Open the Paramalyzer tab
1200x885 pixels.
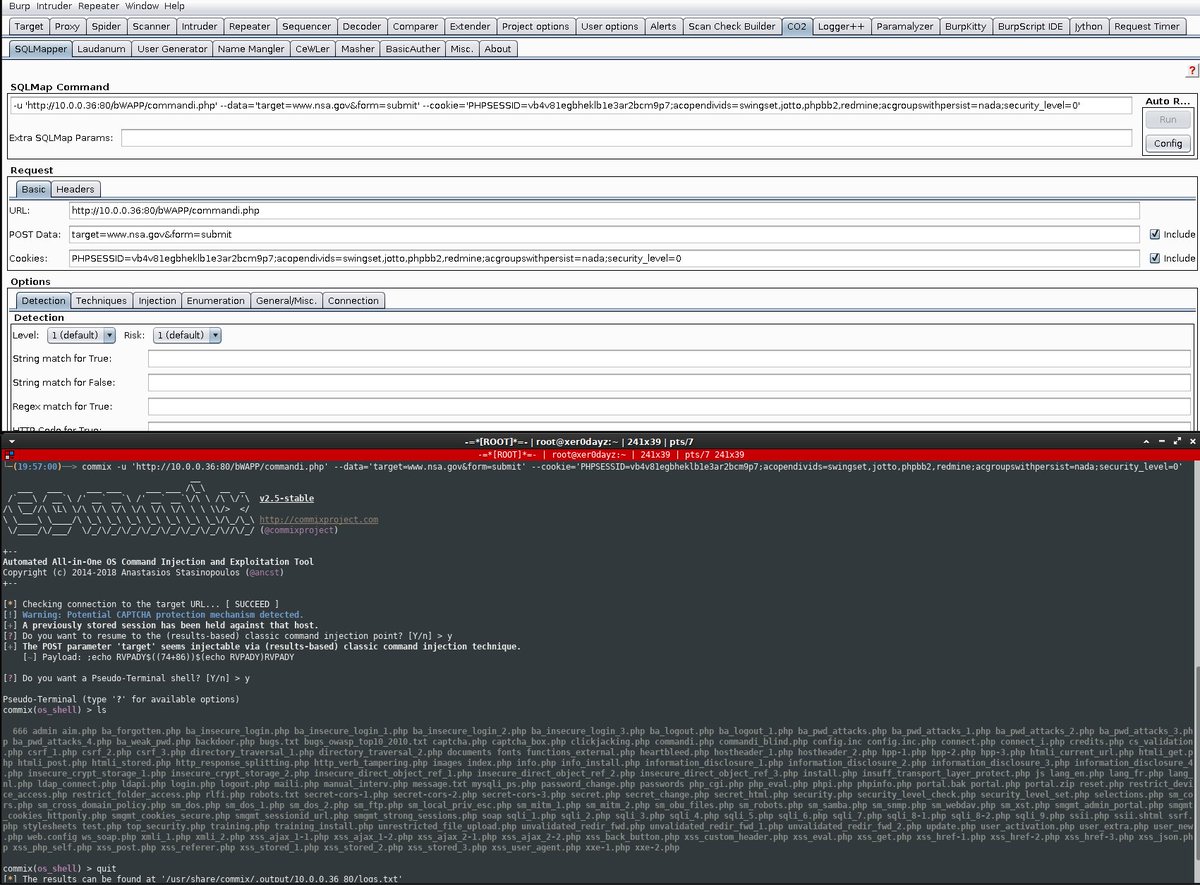tap(903, 27)
